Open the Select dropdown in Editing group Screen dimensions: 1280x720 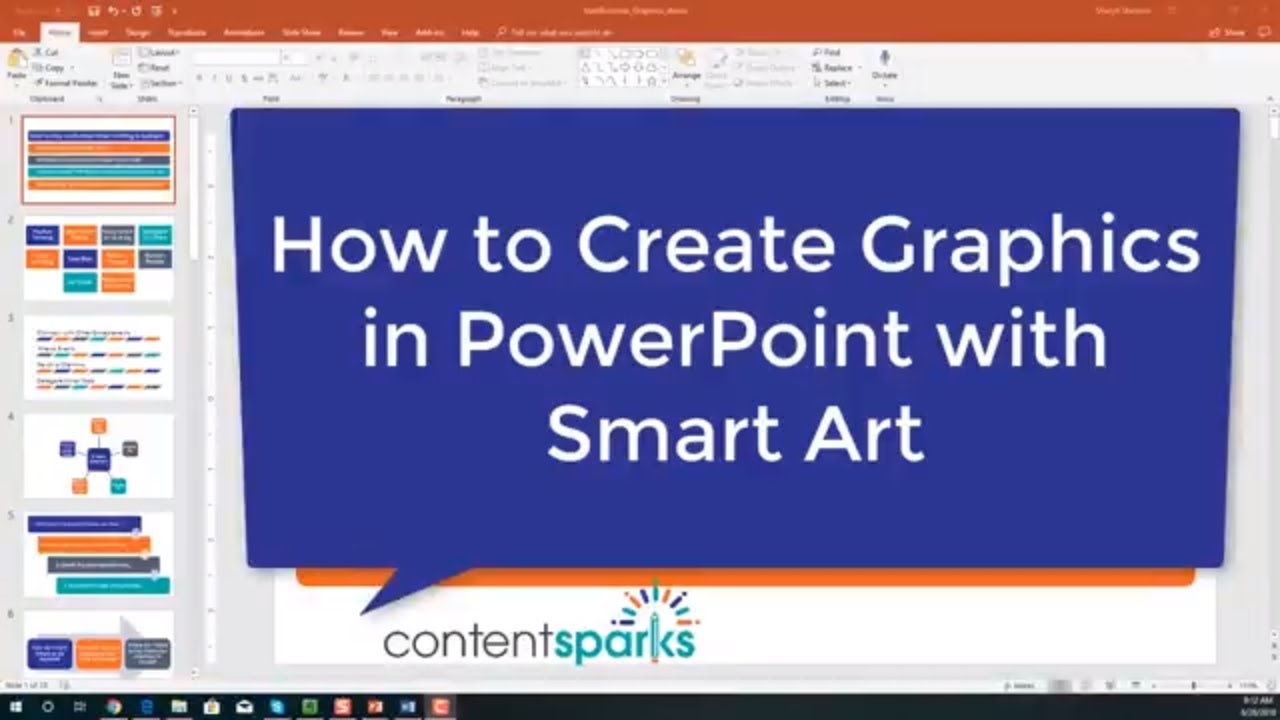(833, 83)
